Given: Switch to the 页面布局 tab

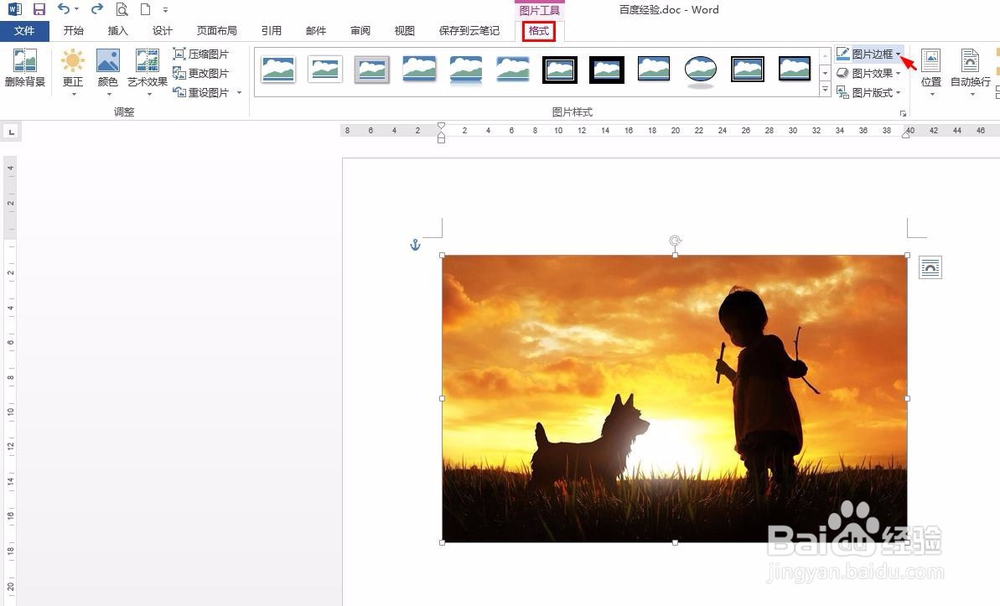Looking at the screenshot, I should [217, 31].
